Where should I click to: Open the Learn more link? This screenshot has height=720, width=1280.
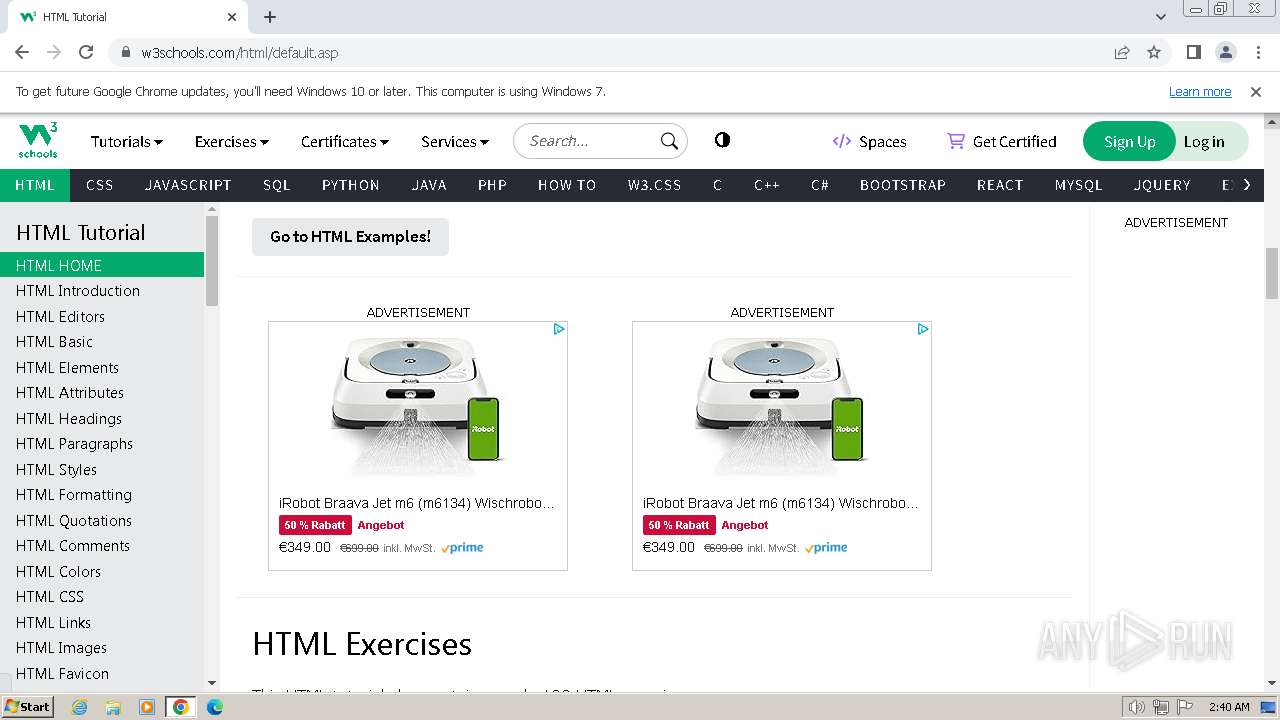[1200, 91]
